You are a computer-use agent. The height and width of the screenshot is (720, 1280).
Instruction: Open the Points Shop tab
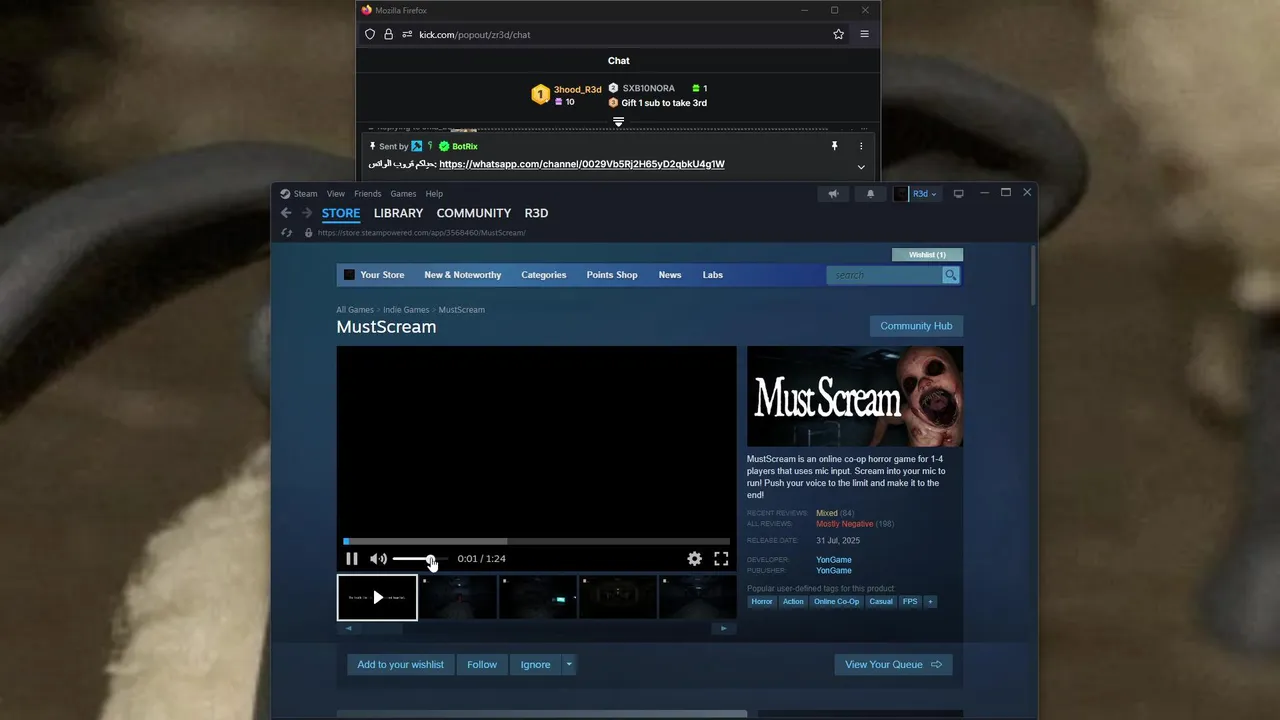point(612,275)
